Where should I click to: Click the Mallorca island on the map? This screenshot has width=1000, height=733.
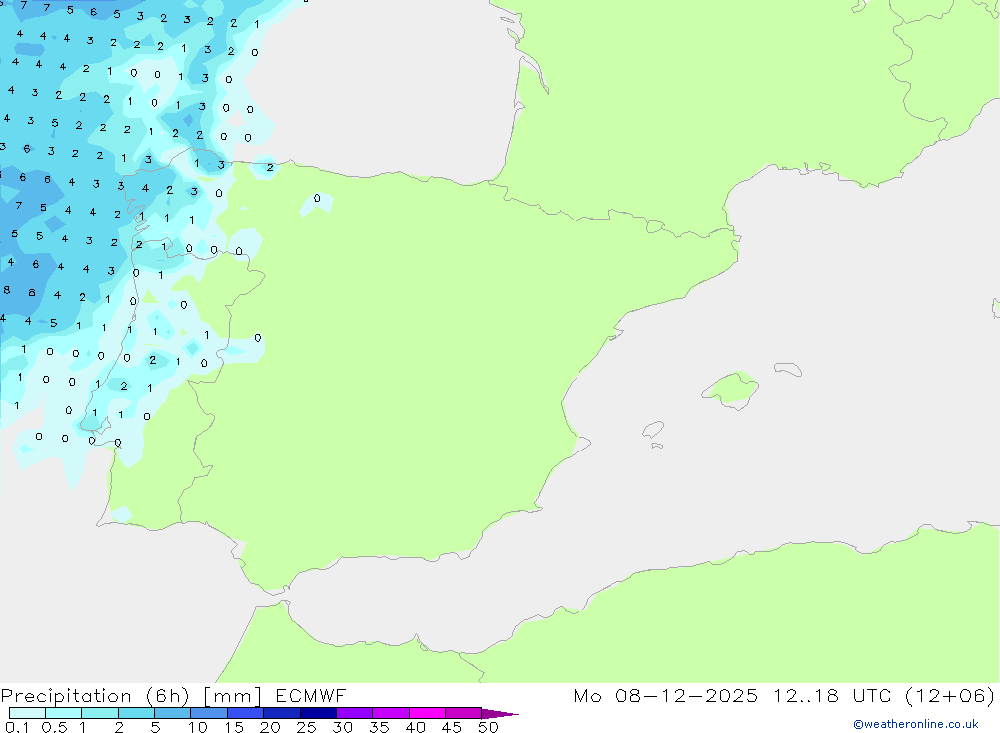pyautogui.click(x=731, y=390)
